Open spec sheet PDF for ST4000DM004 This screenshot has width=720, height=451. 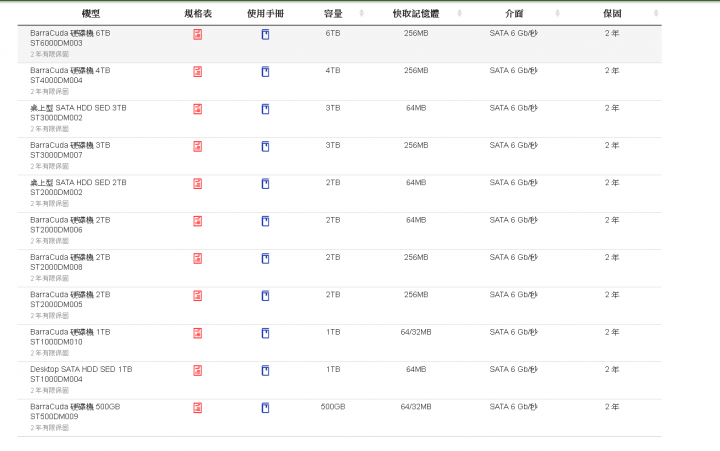[x=197, y=72]
